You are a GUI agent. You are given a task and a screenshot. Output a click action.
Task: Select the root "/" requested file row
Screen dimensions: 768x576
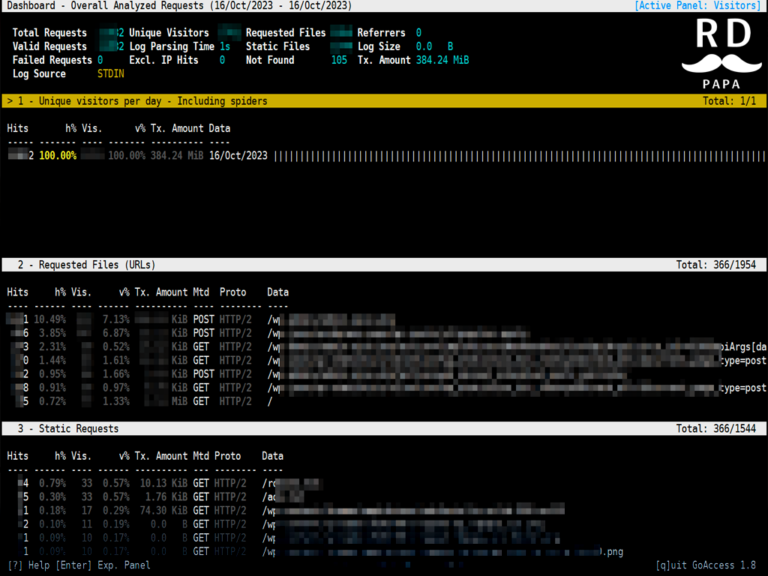coord(270,401)
